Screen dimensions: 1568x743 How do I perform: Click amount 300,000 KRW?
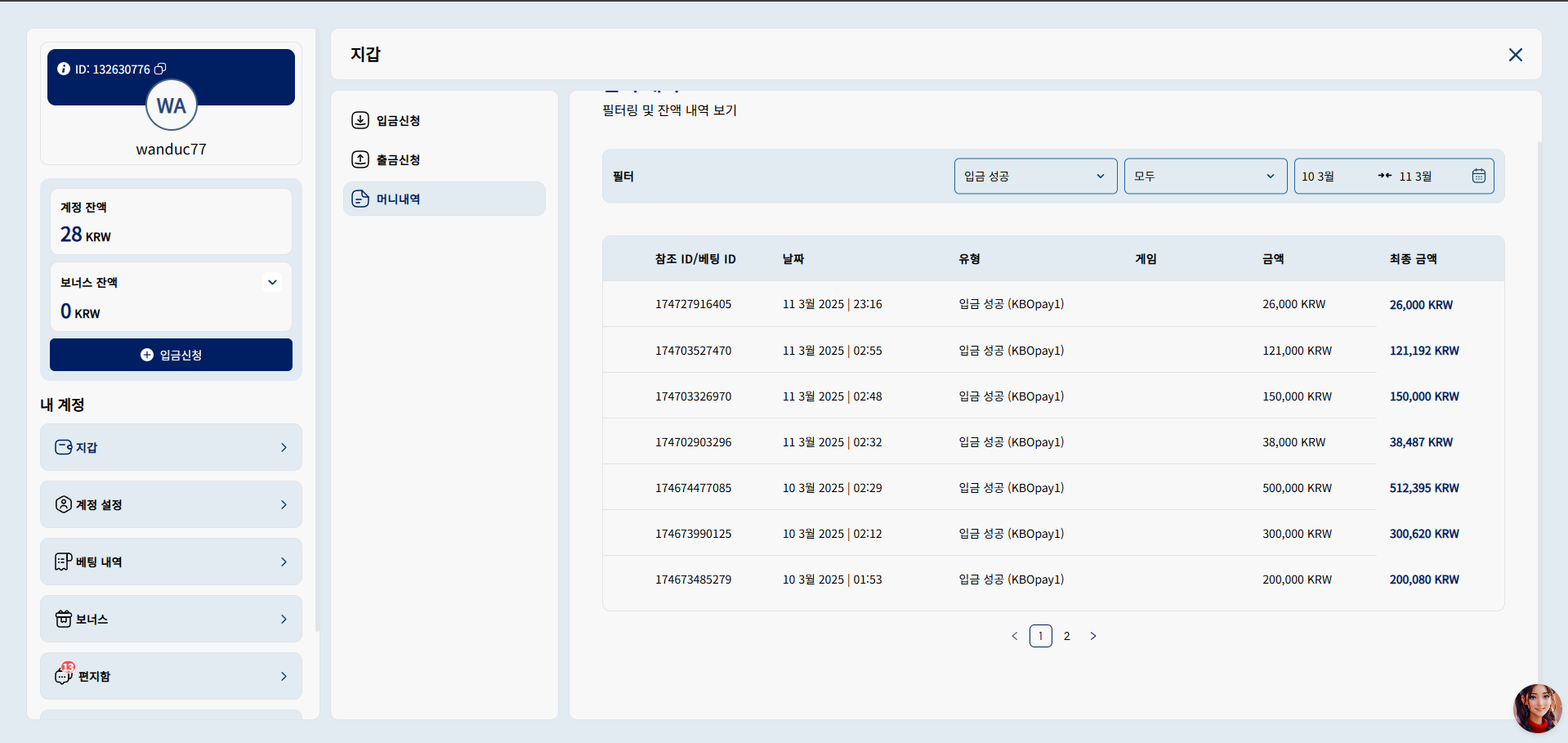point(1297,534)
